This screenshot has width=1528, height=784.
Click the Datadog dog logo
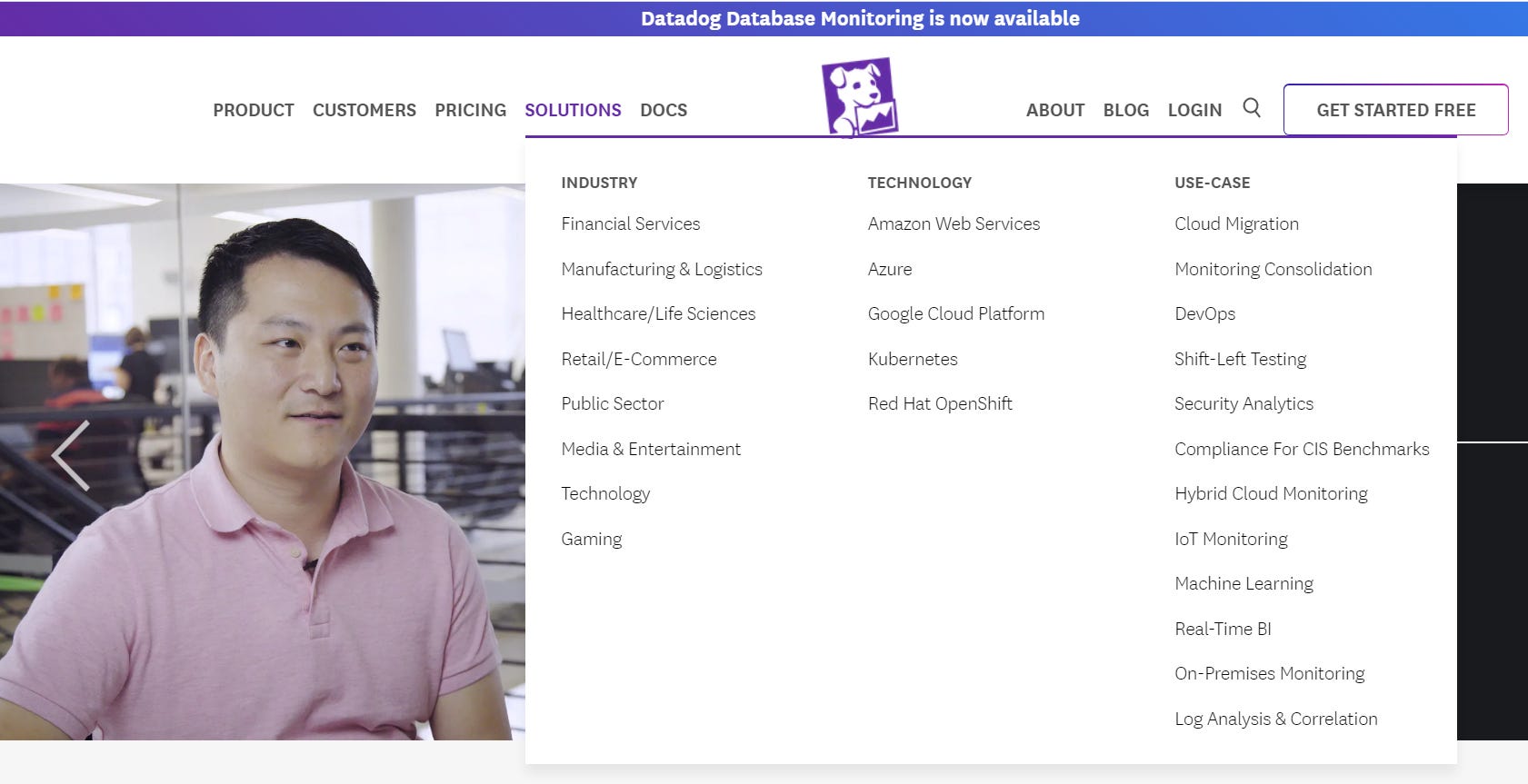[860, 97]
